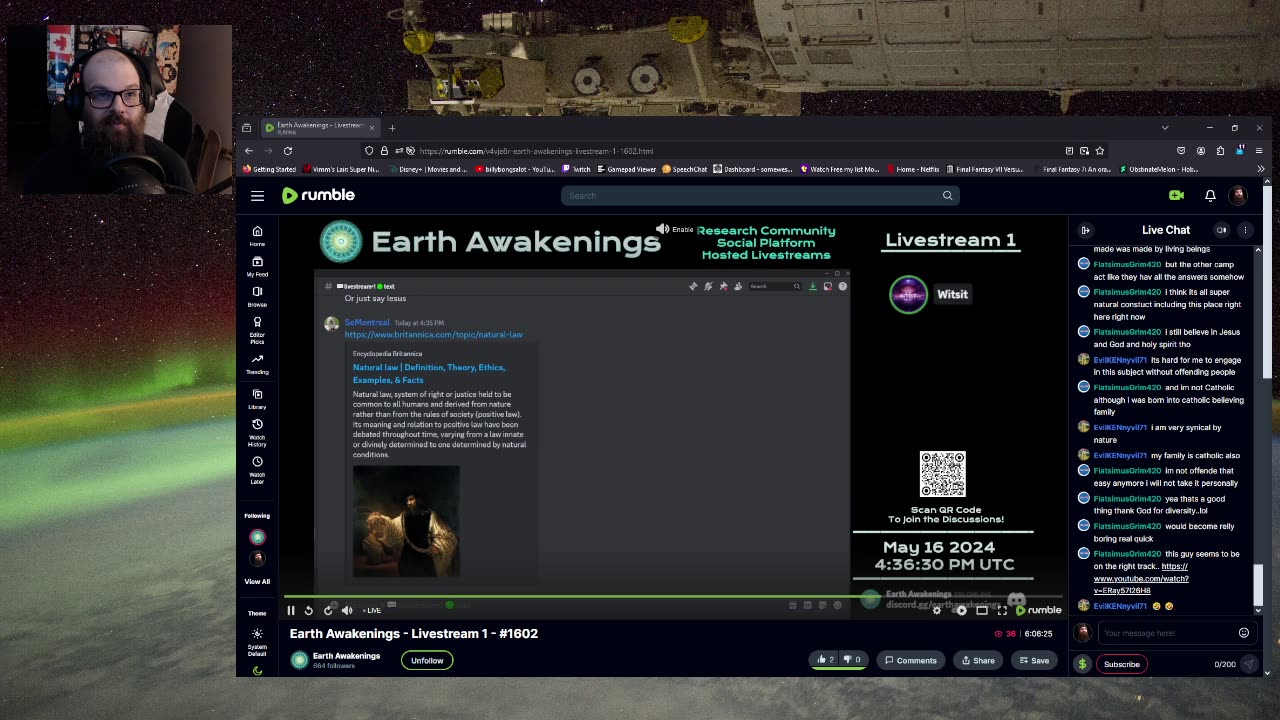Open the browser extensions puzzle icon
1280x720 pixels.
coord(1220,151)
